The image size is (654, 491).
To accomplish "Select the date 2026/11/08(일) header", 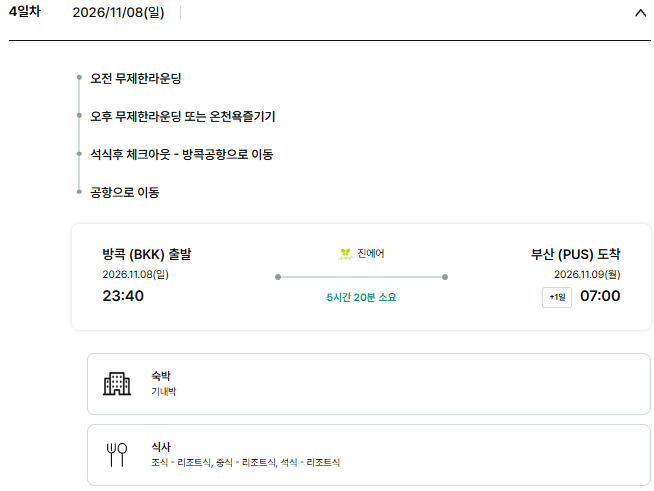I will click(x=118, y=12).
